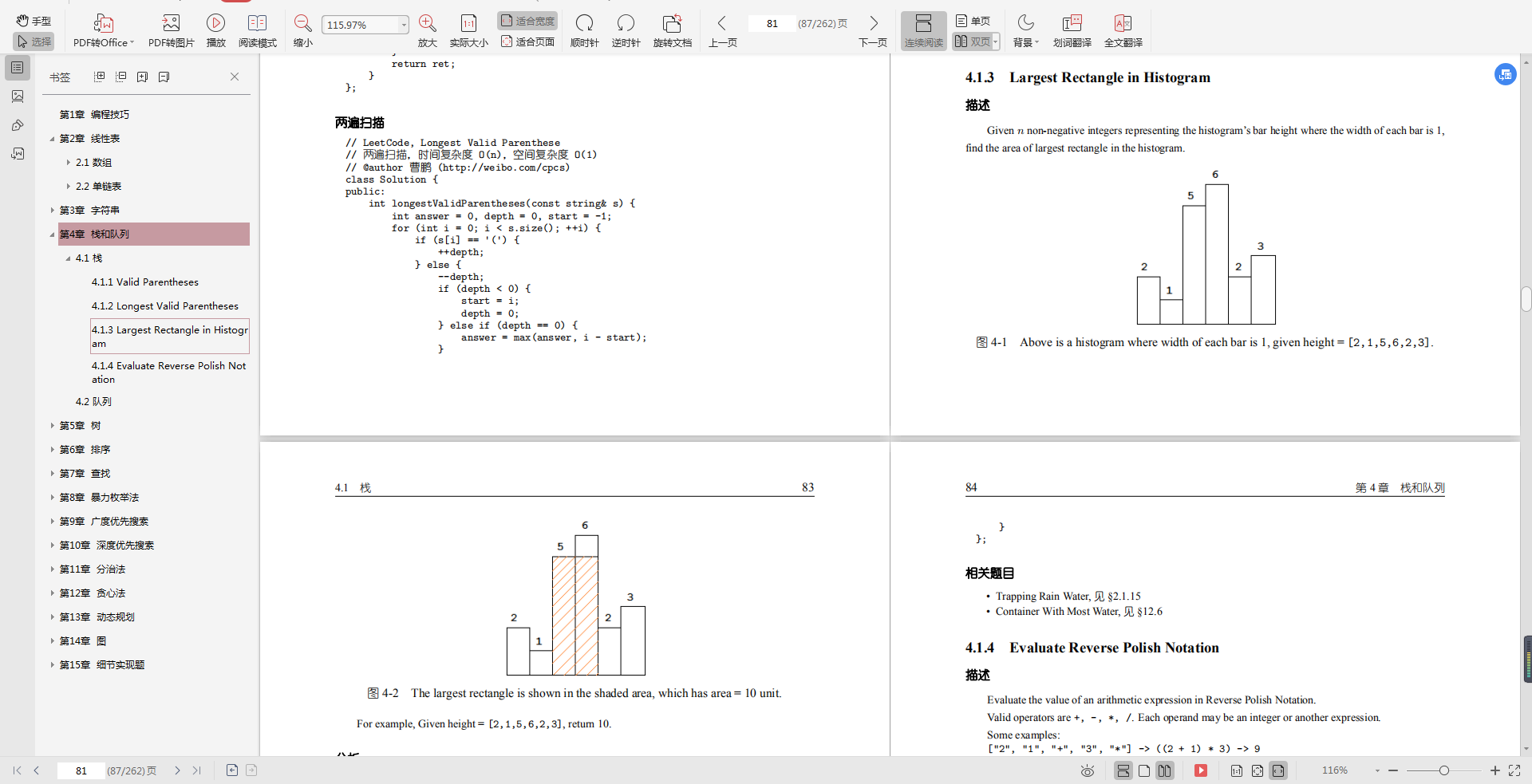Expand all bookmarks in the 书签 panel
The height and width of the screenshot is (784, 1532).
[100, 77]
